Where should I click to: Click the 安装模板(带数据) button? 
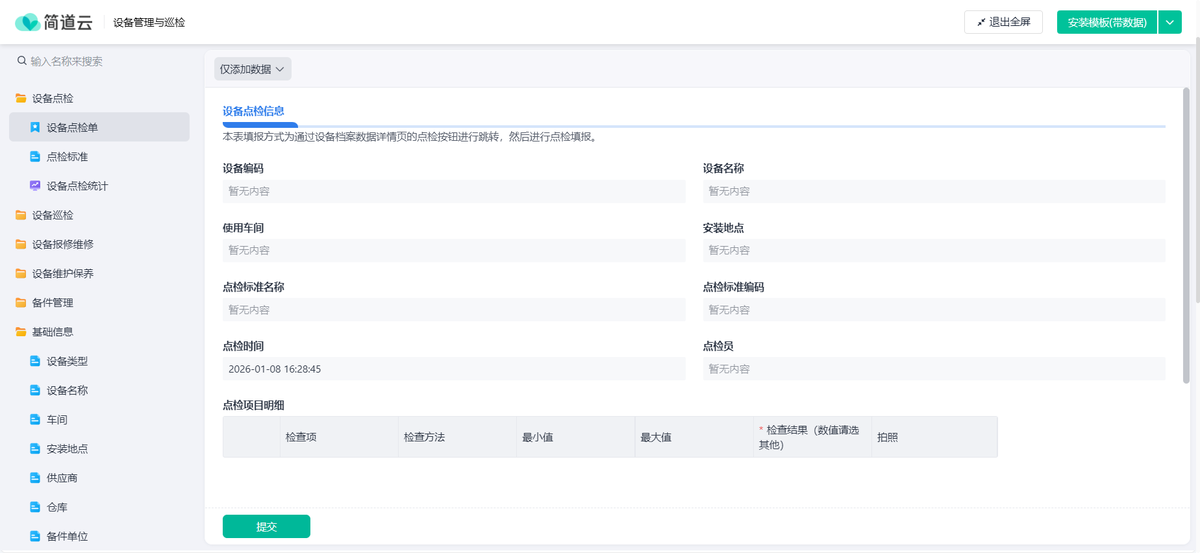click(x=1106, y=22)
